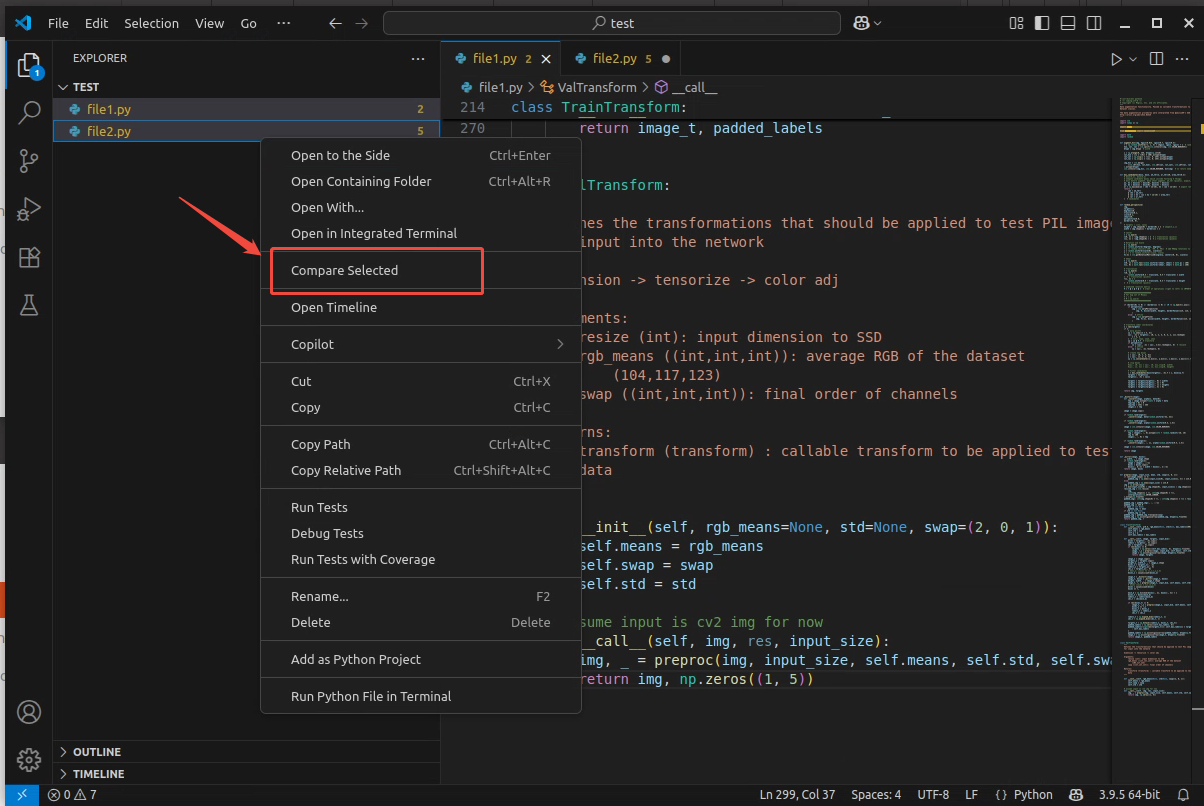Choose Run Tests with Coverage
1204x806 pixels.
click(421, 559)
